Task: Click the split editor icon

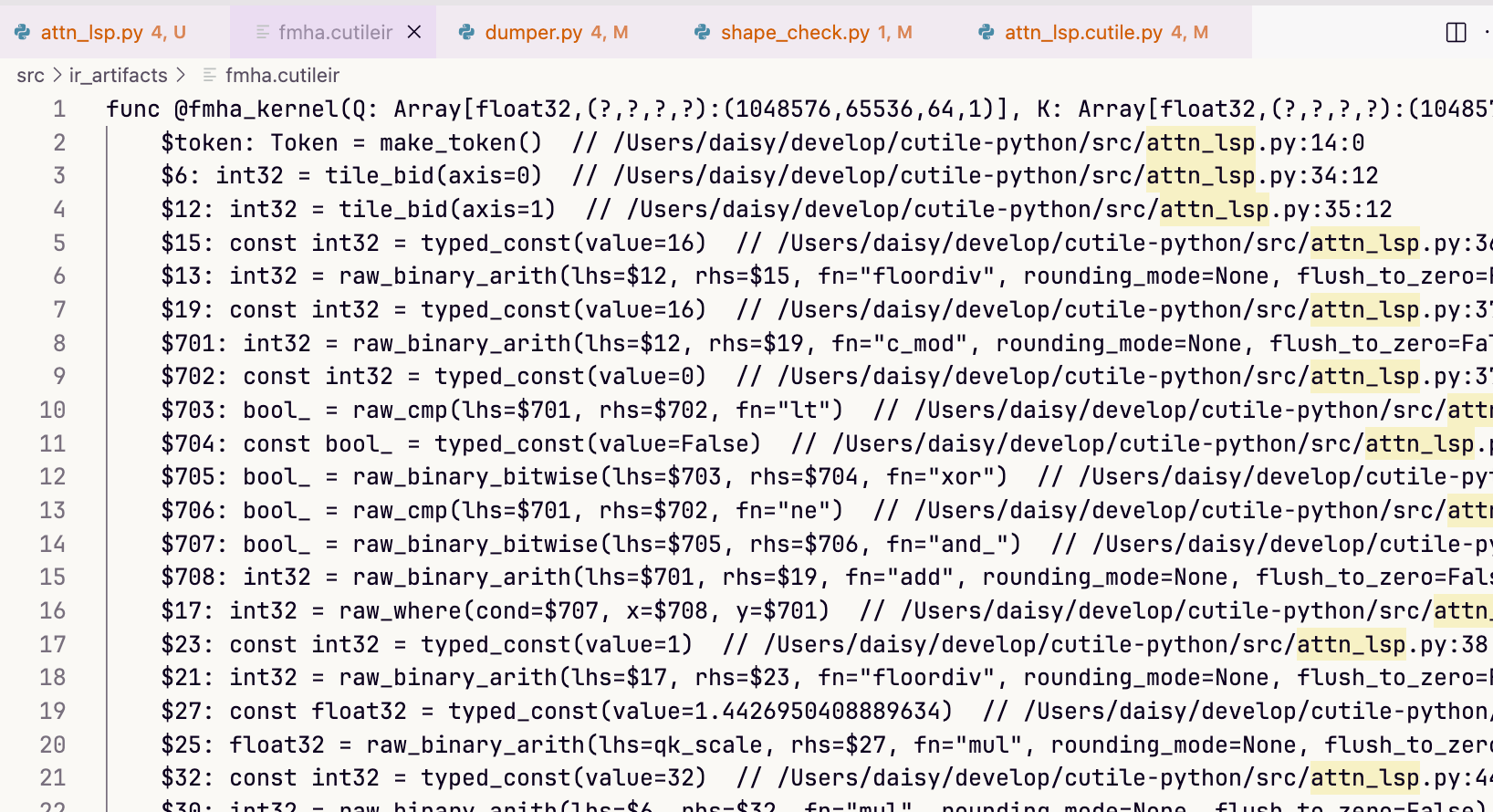Action: 1456,33
